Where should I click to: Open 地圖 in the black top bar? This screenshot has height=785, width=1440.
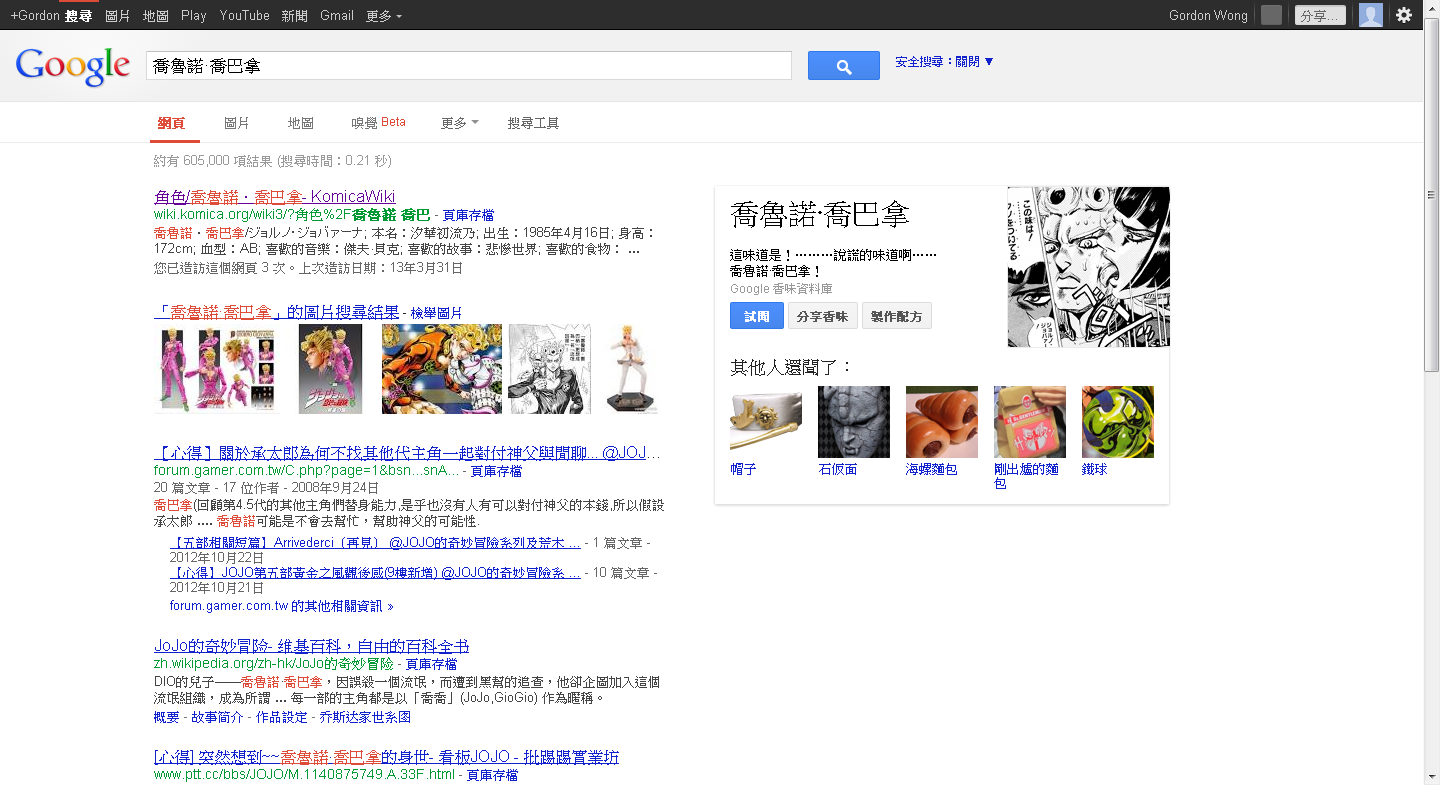click(x=155, y=16)
